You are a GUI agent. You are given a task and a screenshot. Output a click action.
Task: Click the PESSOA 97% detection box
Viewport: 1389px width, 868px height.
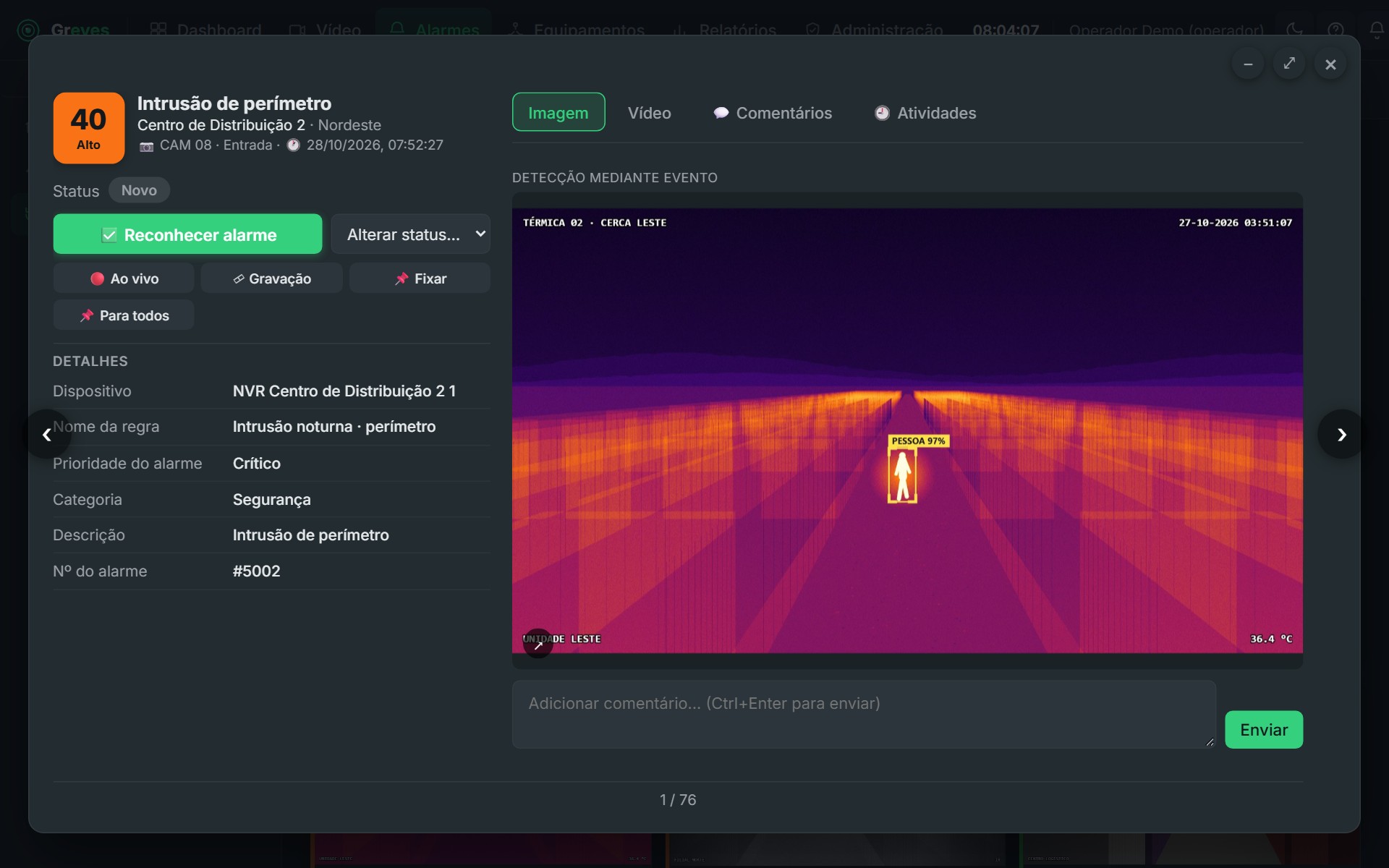[x=903, y=475]
